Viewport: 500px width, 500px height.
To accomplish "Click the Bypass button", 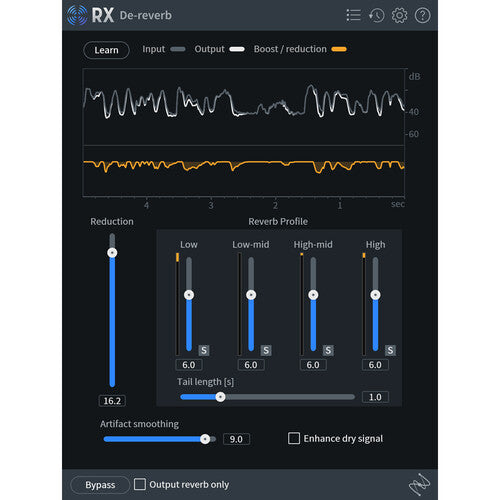I will pyautogui.click(x=100, y=485).
